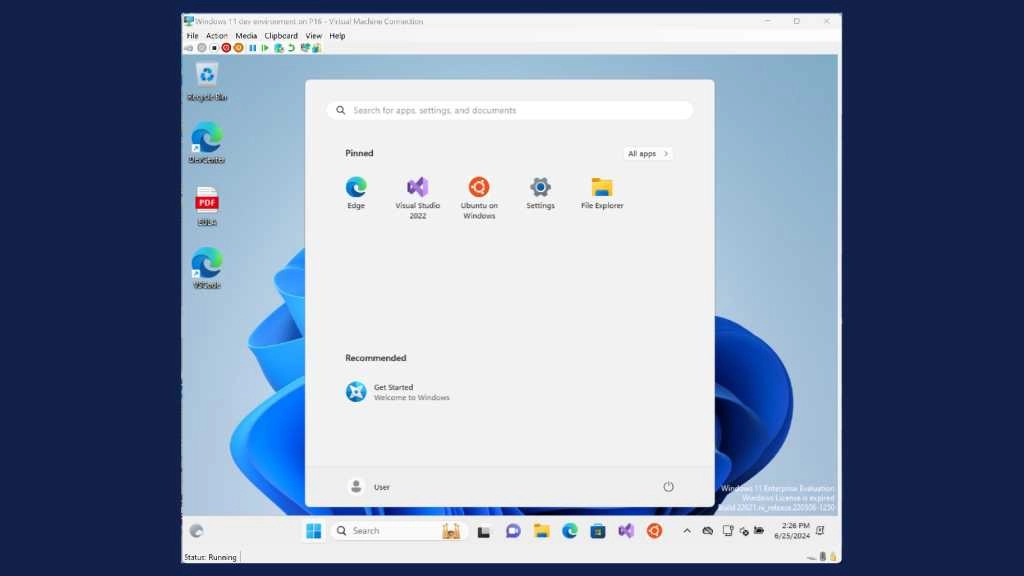This screenshot has width=1024, height=576.
Task: Expand hidden icons in the system tray
Action: [x=686, y=531]
